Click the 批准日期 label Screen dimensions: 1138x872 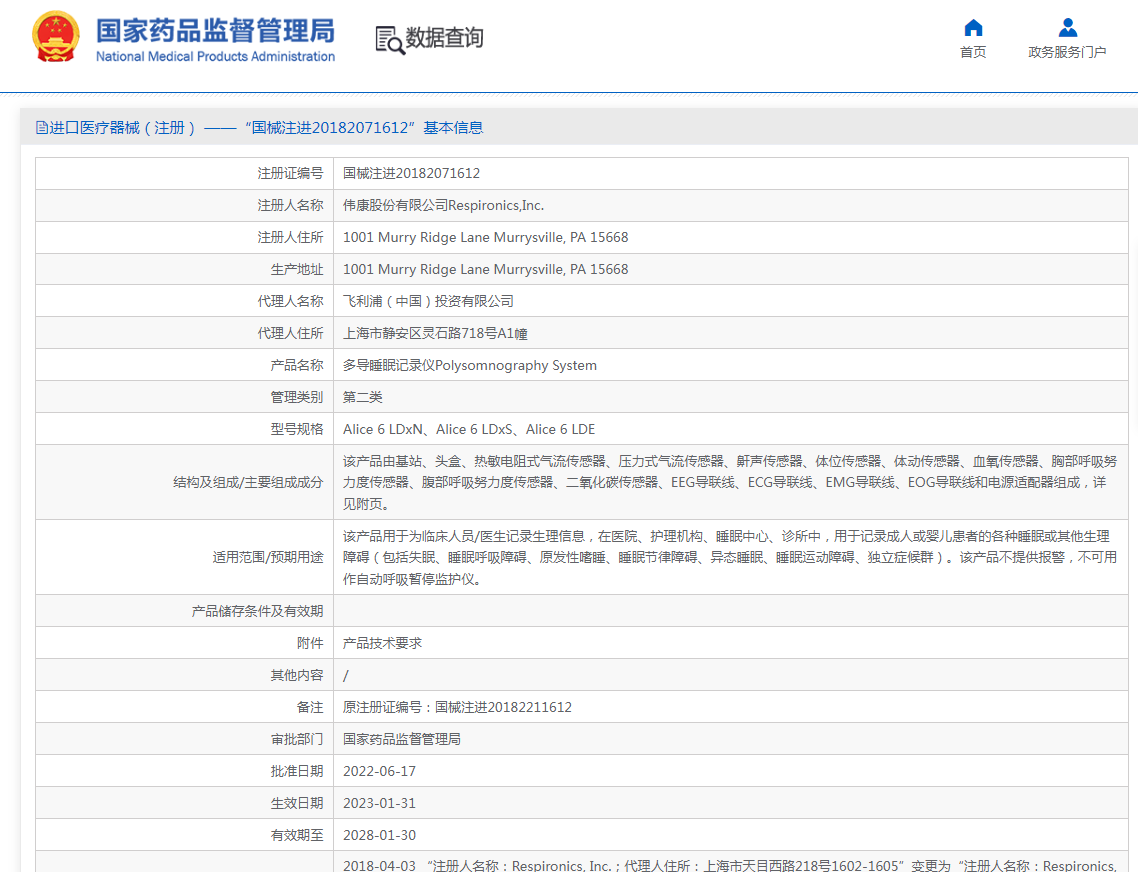[297, 771]
